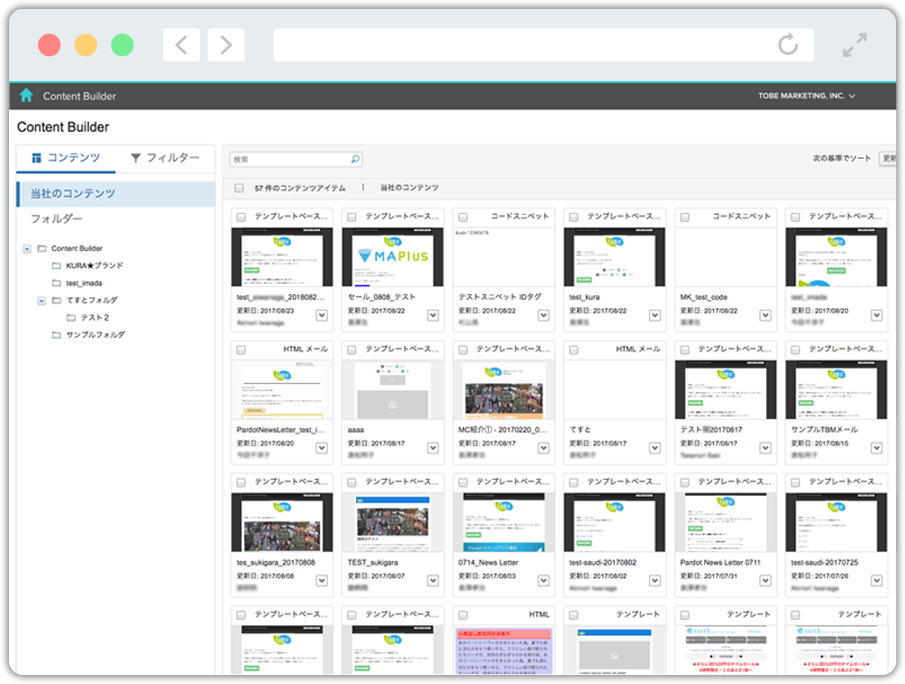
Task: Select the KURA★ブランド folder
Action: (94, 266)
